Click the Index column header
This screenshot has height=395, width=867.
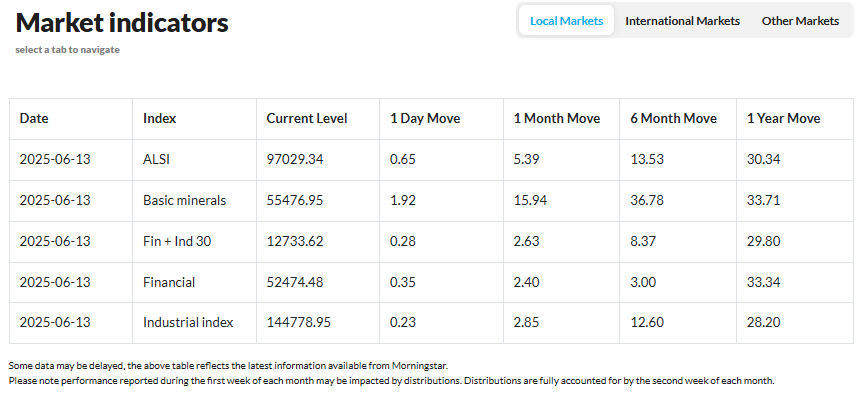coord(194,119)
